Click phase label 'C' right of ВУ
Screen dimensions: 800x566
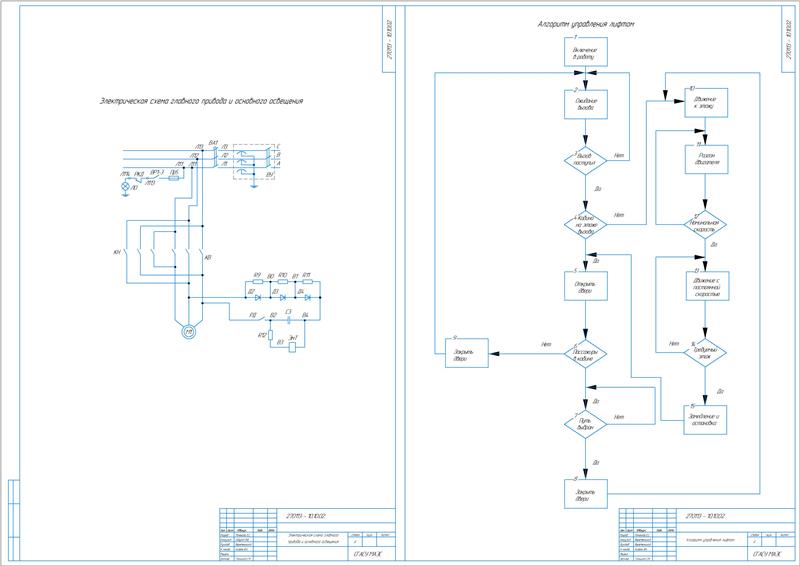point(278,146)
